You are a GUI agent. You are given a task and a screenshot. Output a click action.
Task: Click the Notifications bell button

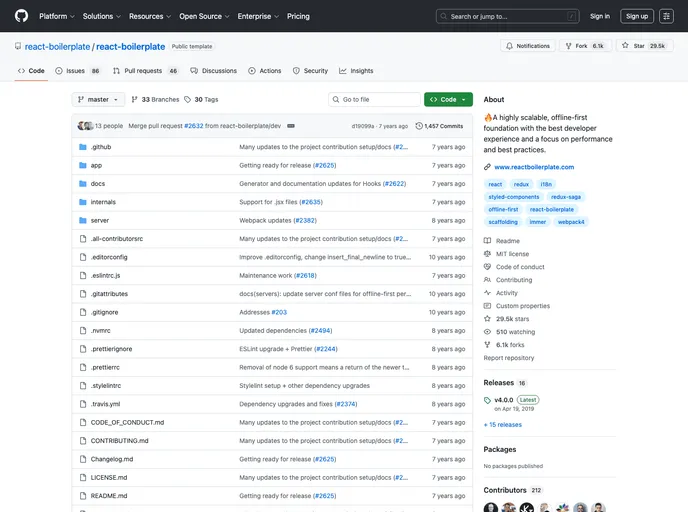[x=527, y=46]
